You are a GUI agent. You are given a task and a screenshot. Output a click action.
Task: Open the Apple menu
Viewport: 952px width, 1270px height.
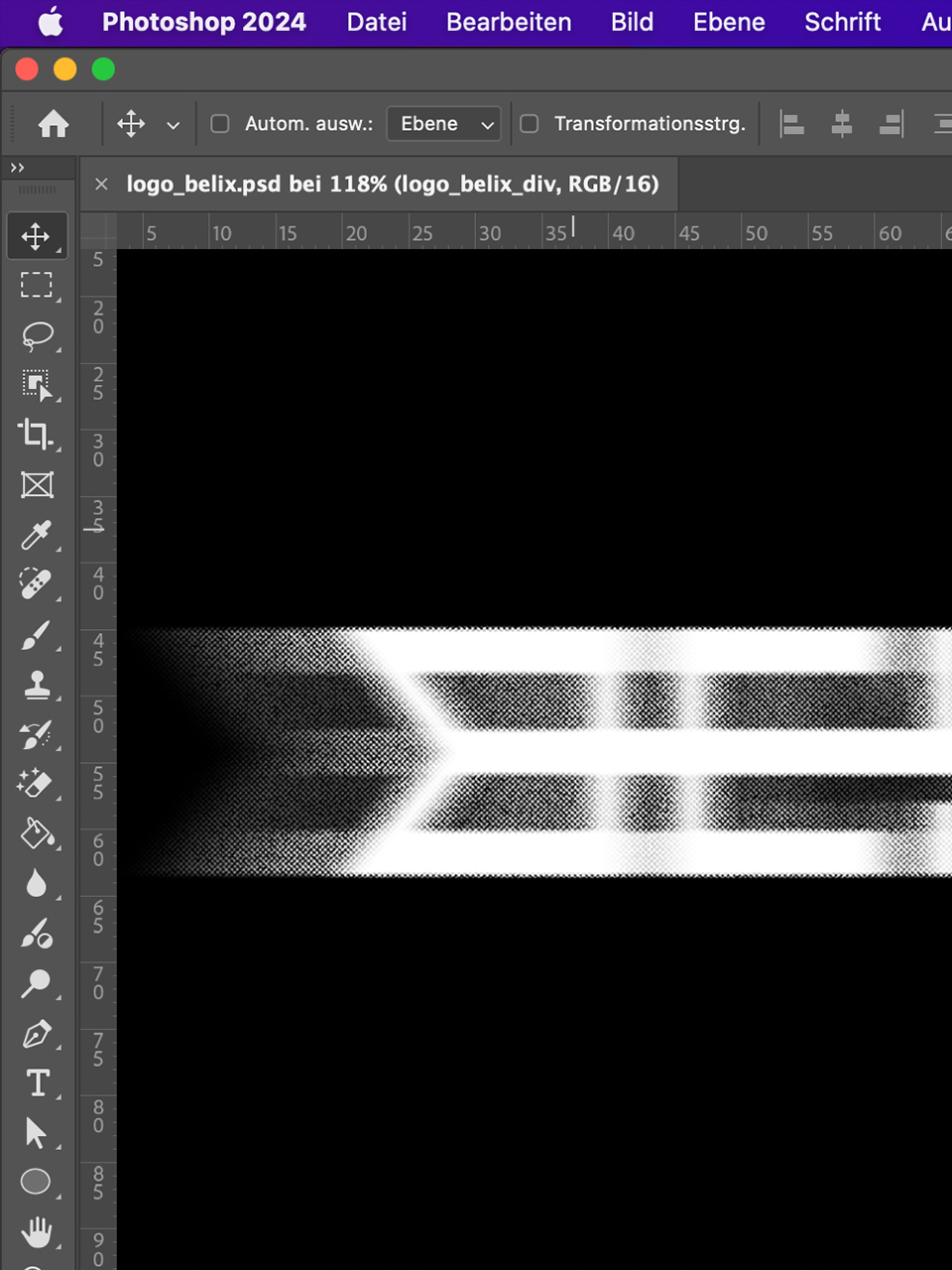(51, 22)
